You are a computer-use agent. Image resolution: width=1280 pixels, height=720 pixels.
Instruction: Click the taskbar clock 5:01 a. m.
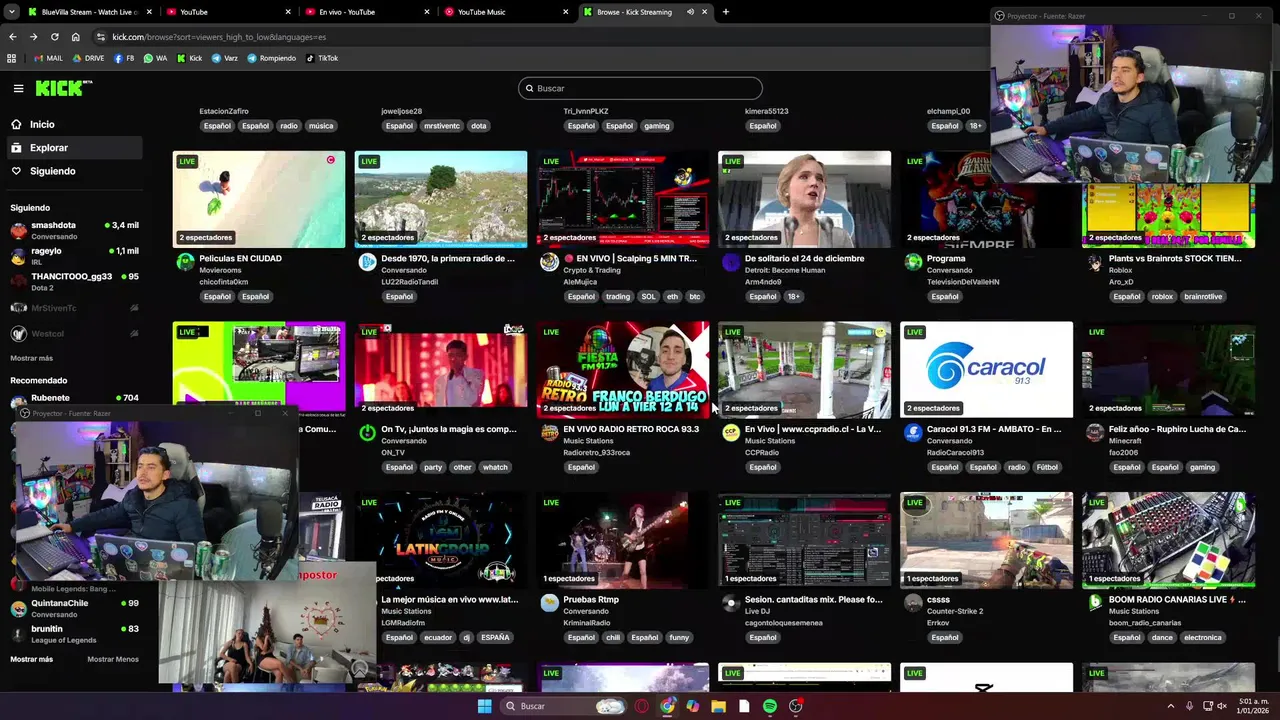tap(1252, 706)
